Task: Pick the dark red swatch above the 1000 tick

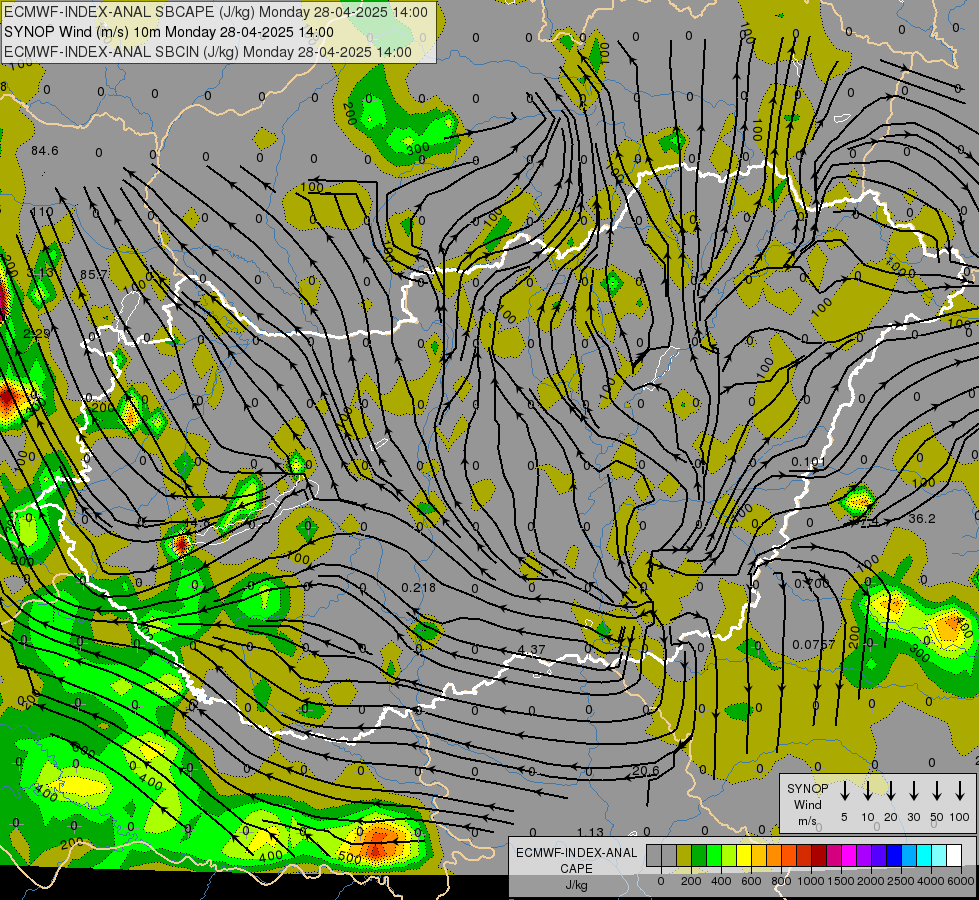Action: click(820, 856)
